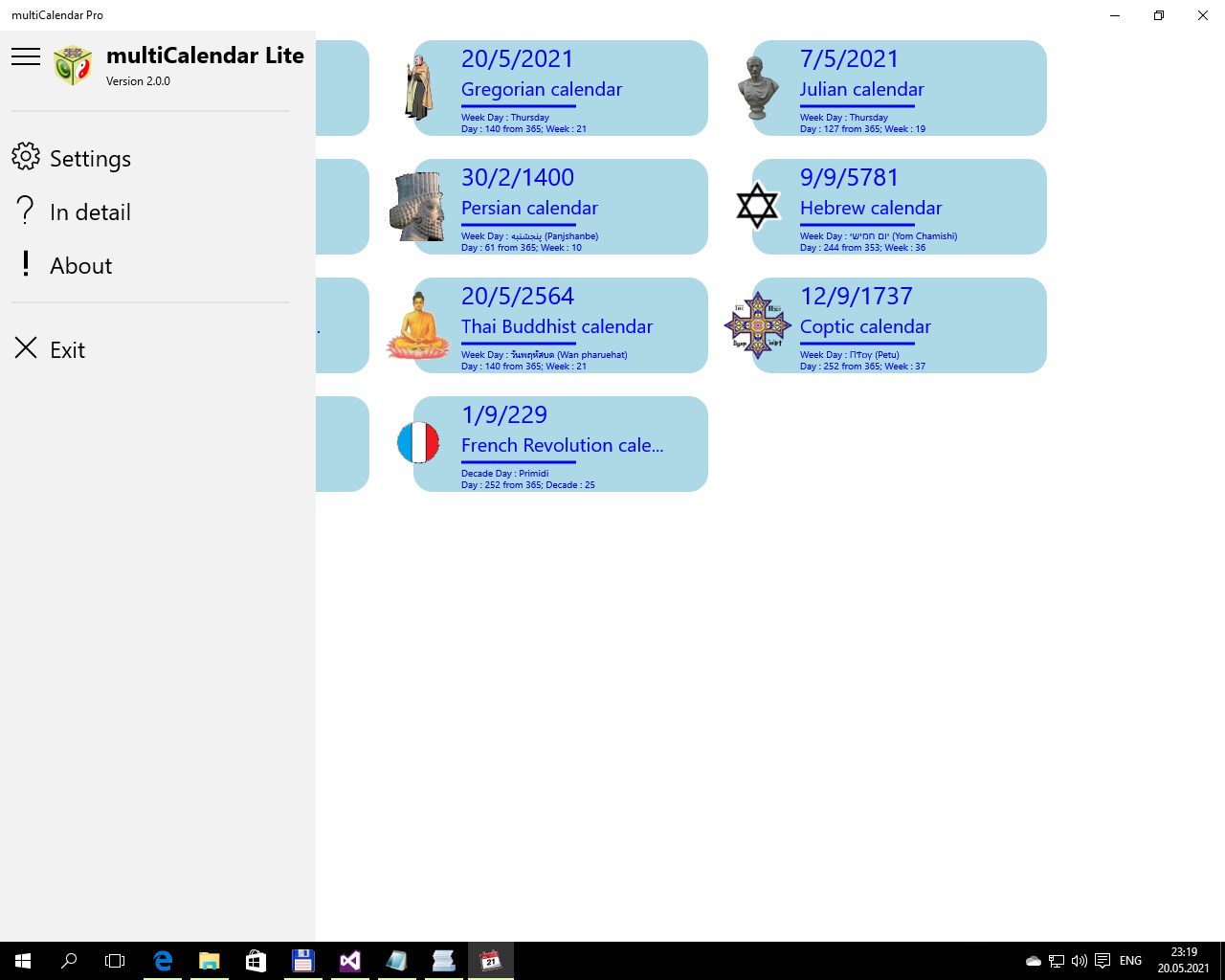Click the Pope figure Gregorian icon
This screenshot has height=980, width=1225.
(x=418, y=88)
